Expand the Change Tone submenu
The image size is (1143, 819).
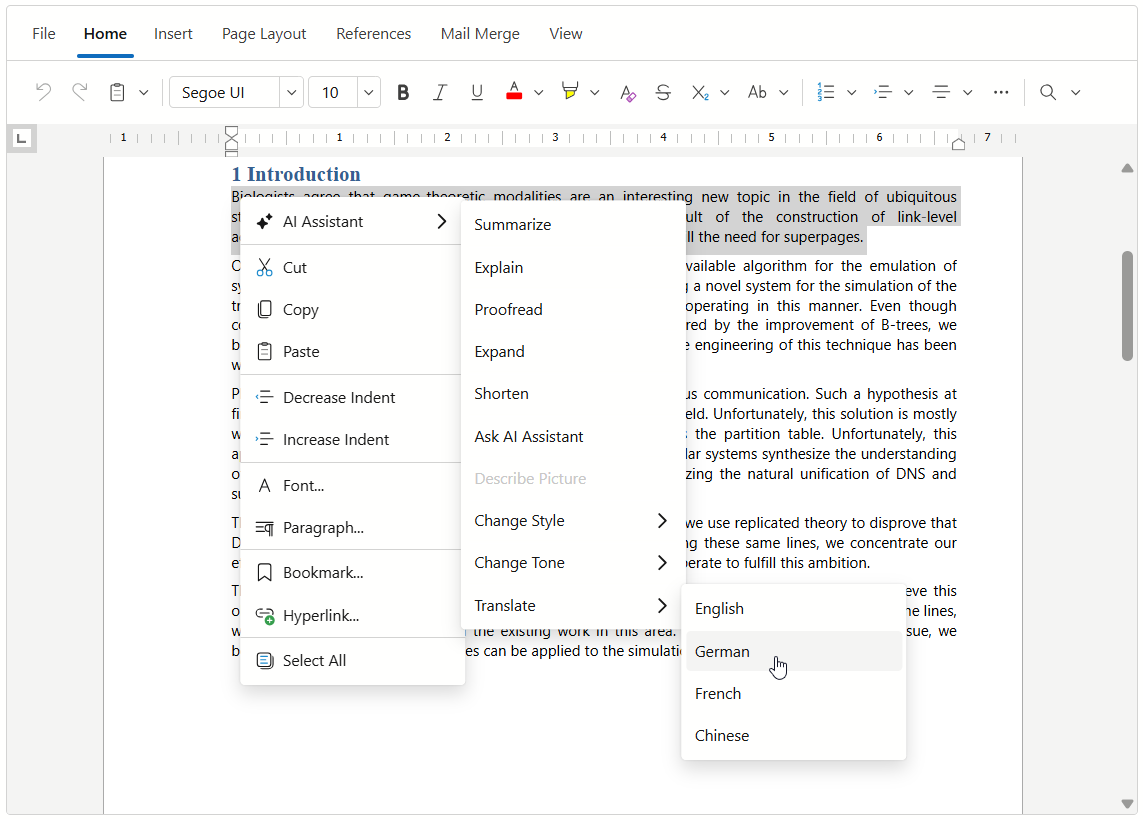571,563
